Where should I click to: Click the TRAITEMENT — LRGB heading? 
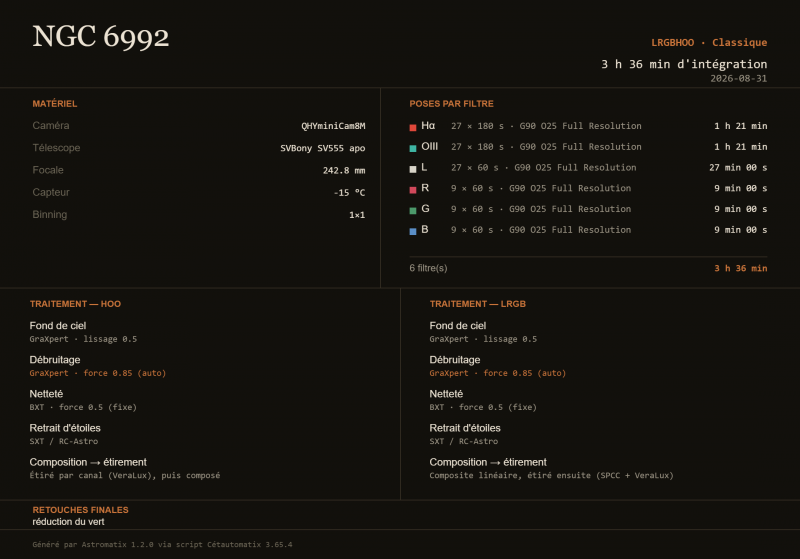click(478, 304)
